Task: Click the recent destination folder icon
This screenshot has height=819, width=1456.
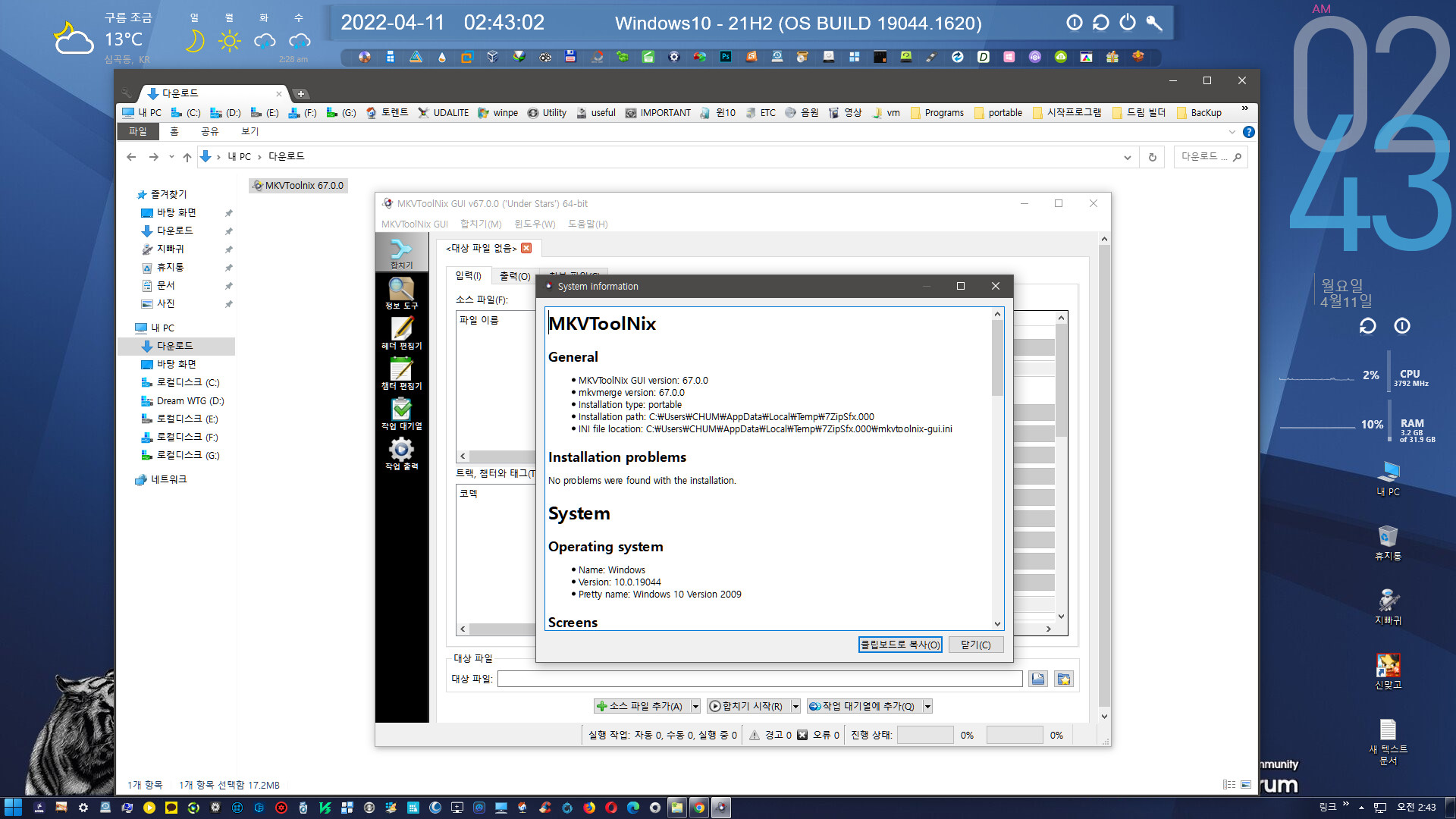Action: 1064,679
